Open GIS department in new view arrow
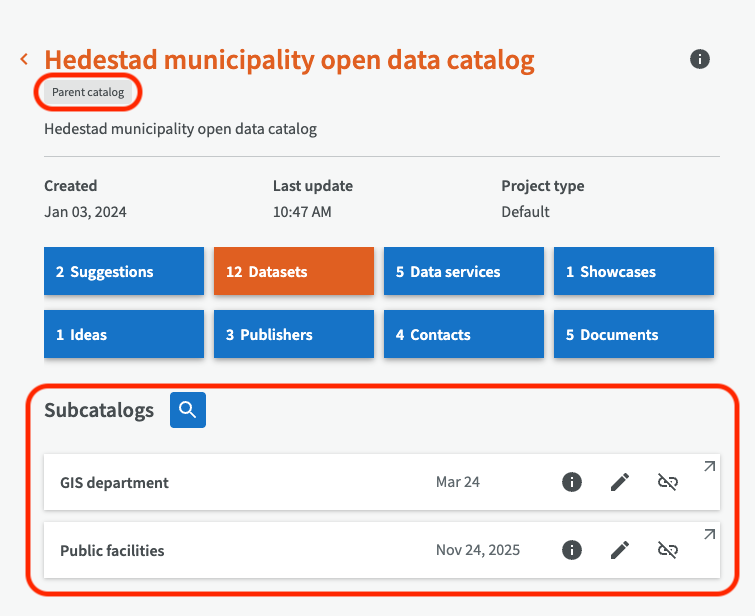This screenshot has height=616, width=755. pyautogui.click(x=709, y=466)
